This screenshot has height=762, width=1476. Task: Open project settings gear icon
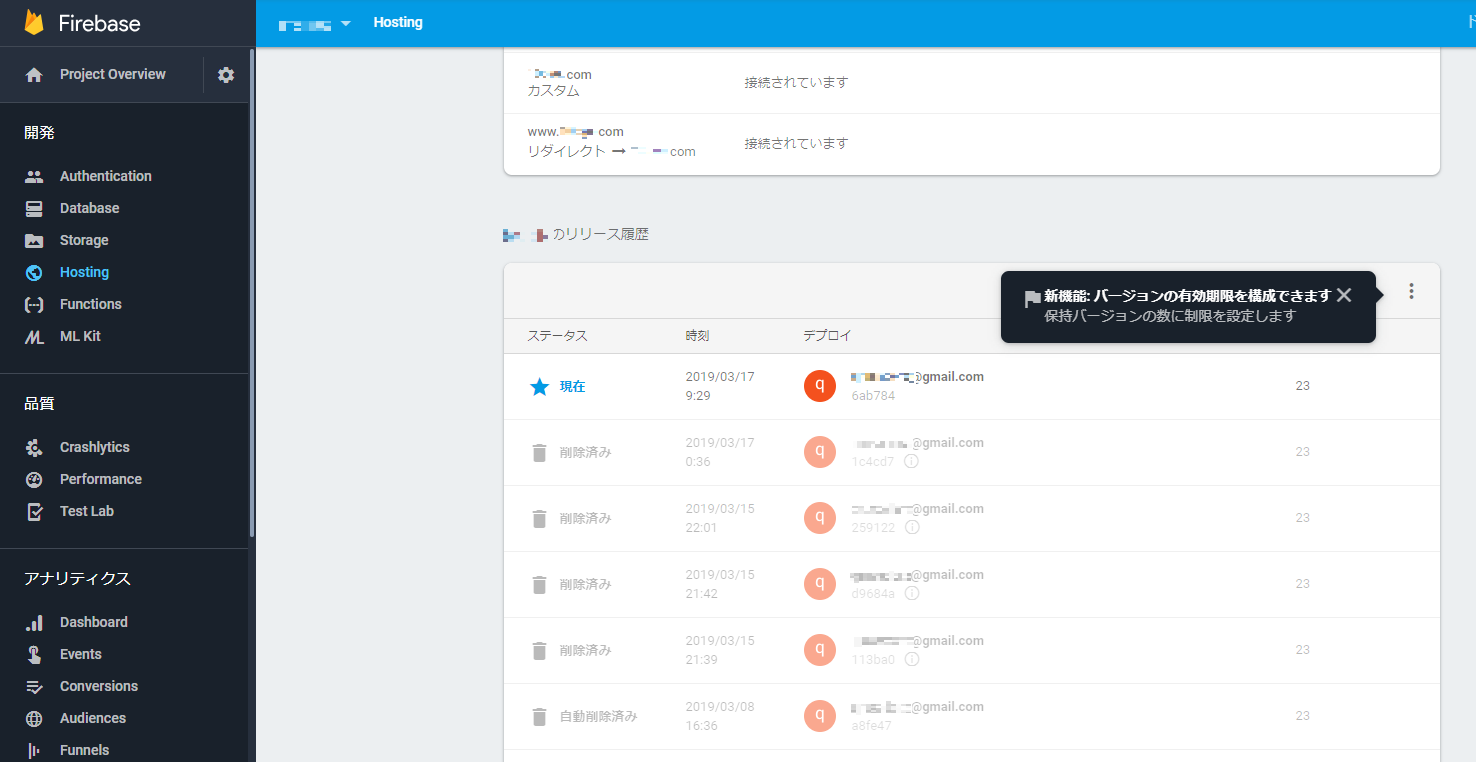point(226,75)
